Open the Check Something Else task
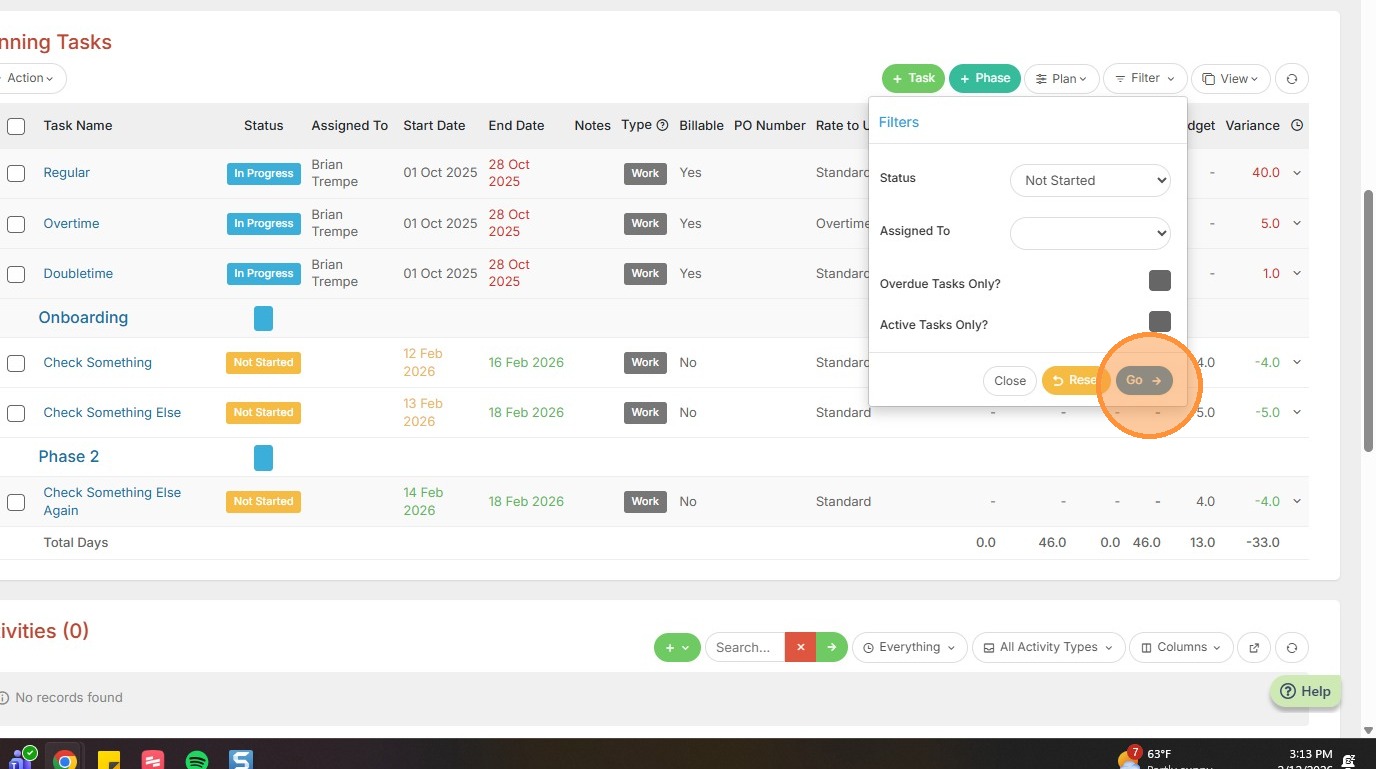 click(112, 413)
